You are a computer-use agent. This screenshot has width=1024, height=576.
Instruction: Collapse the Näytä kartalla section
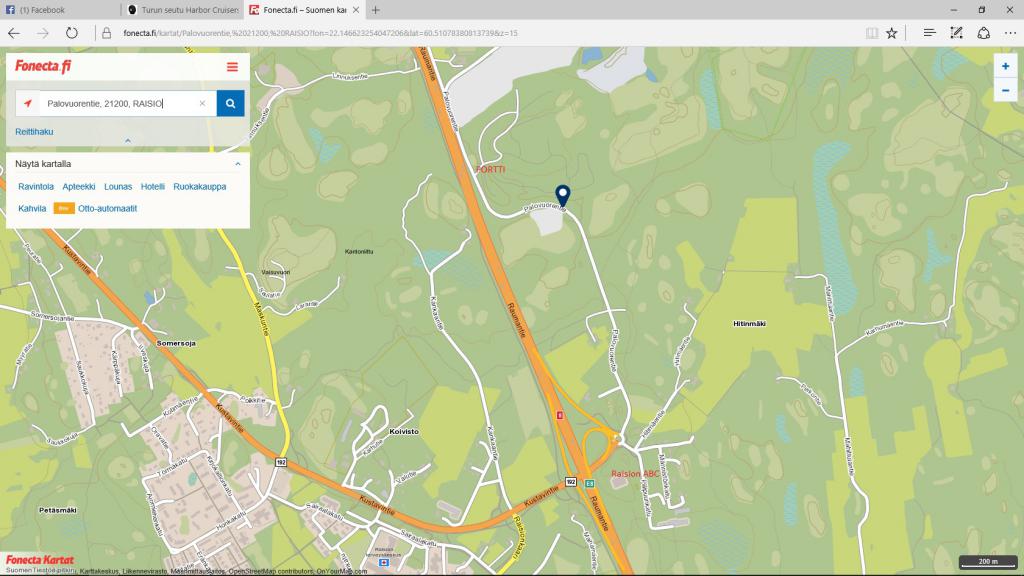tap(237, 163)
